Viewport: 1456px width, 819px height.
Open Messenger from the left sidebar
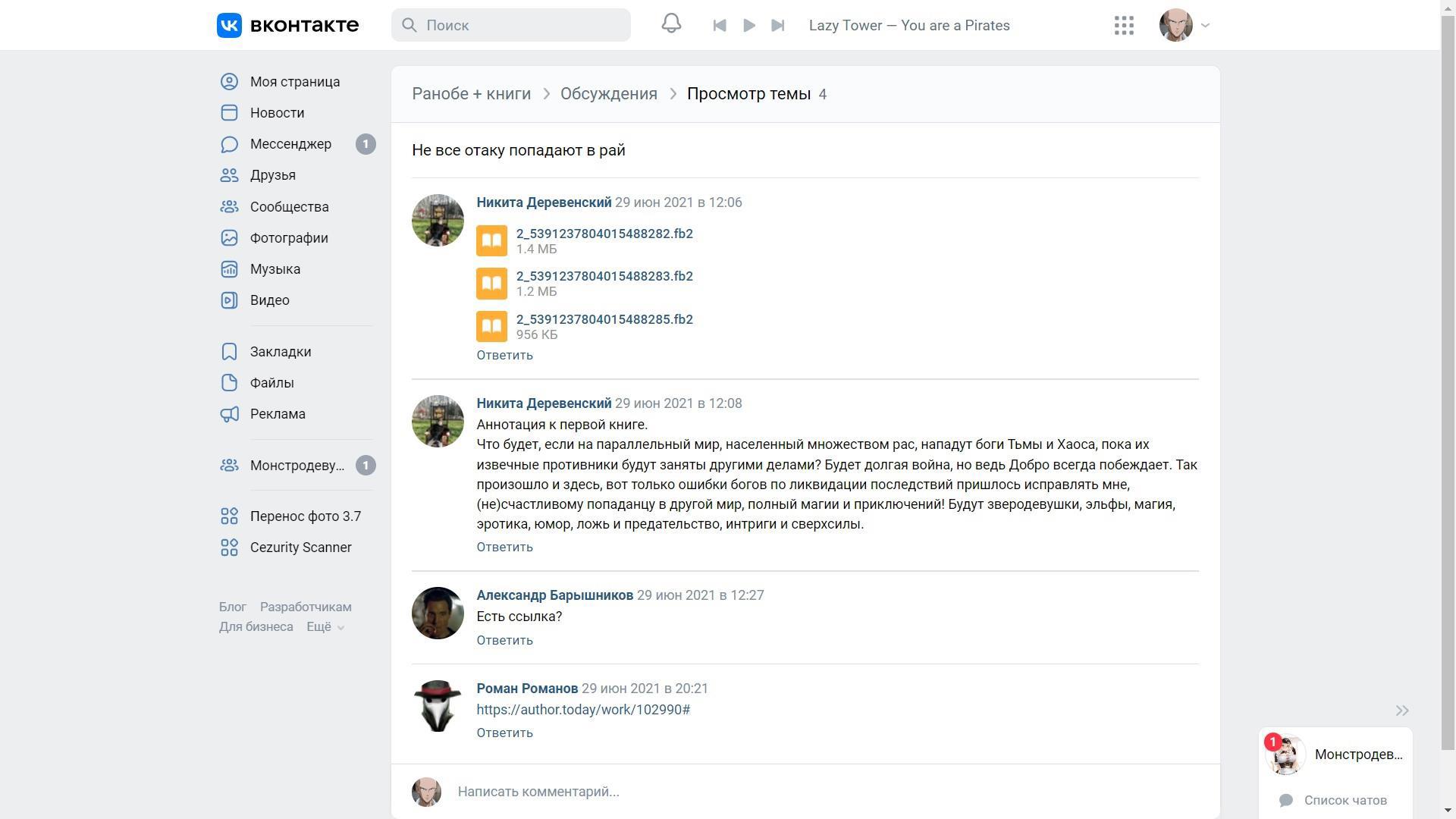coord(290,144)
